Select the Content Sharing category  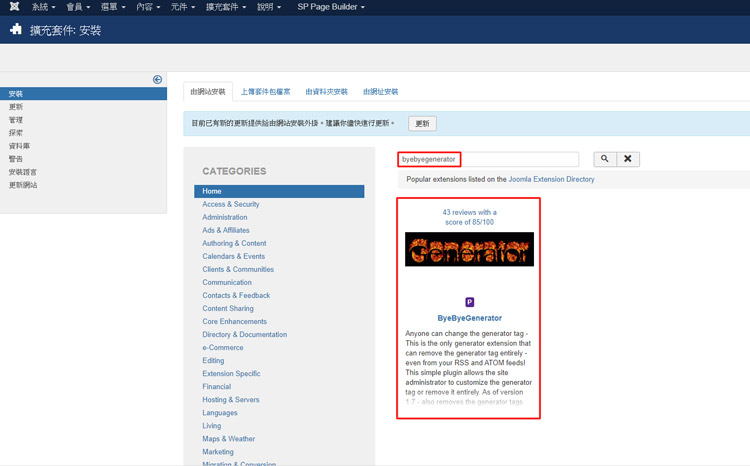228,308
